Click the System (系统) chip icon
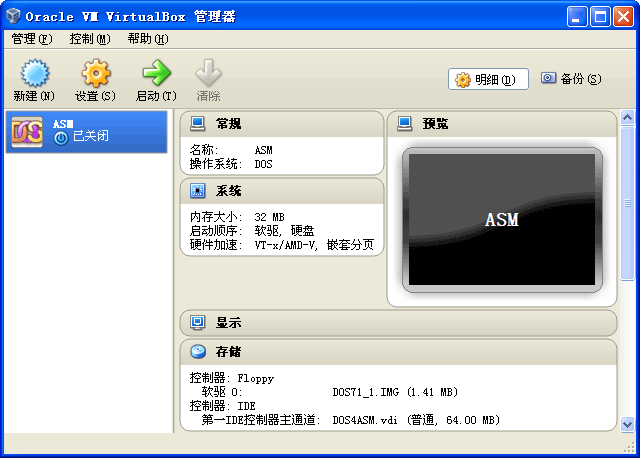The width and height of the screenshot is (640, 458). pyautogui.click(x=198, y=191)
